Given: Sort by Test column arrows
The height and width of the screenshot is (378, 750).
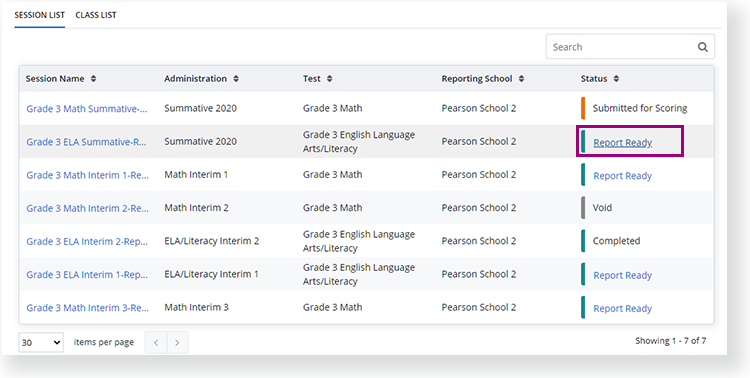Looking at the screenshot, I should tap(330, 78).
